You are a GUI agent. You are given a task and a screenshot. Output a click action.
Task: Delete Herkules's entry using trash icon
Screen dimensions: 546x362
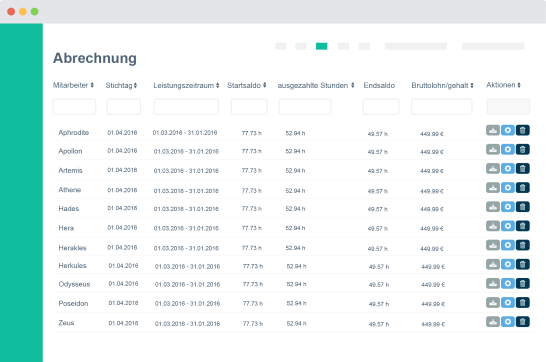[523, 265]
